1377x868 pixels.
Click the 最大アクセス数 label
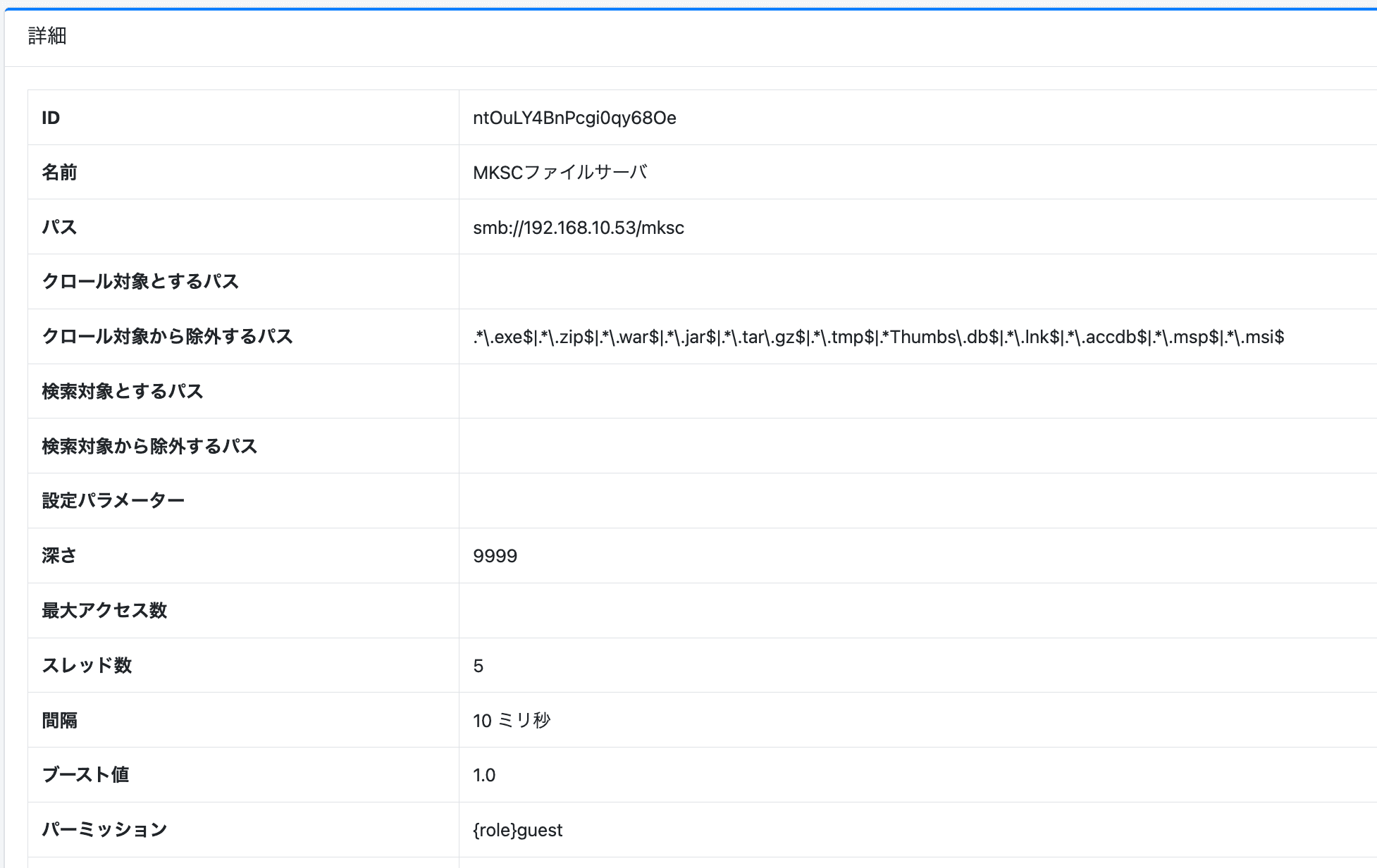click(104, 610)
